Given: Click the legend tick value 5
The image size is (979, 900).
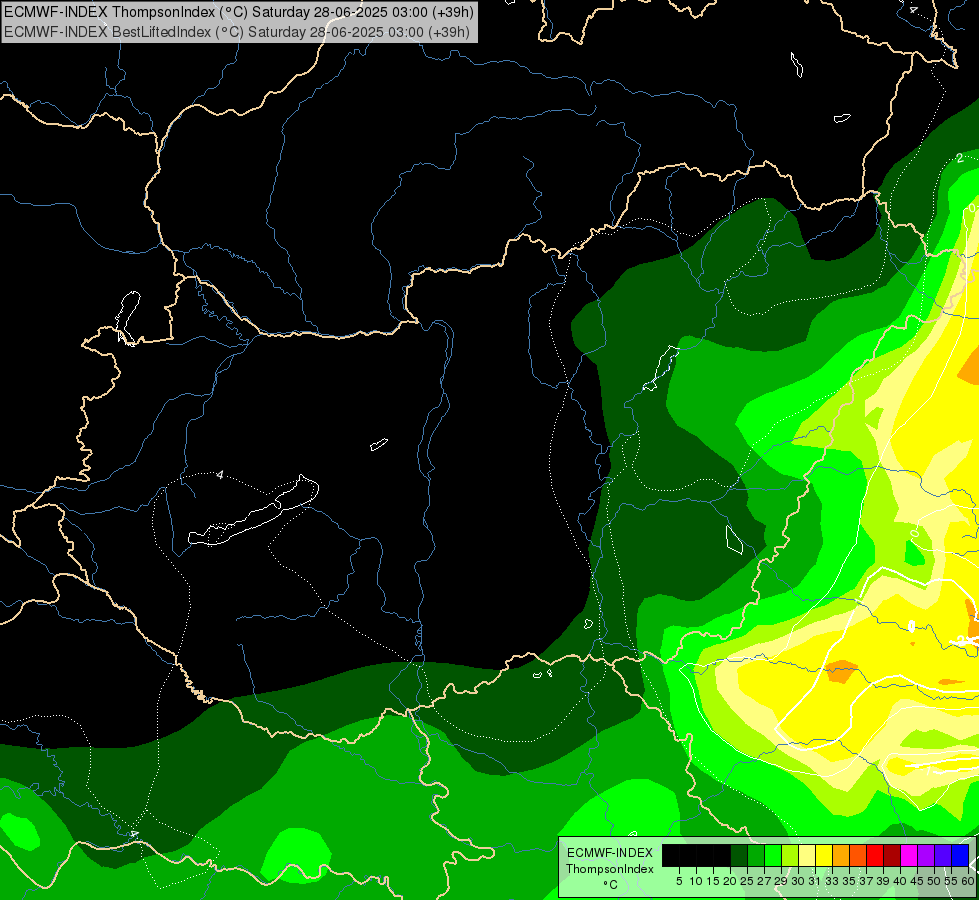Looking at the screenshot, I should (x=679, y=881).
